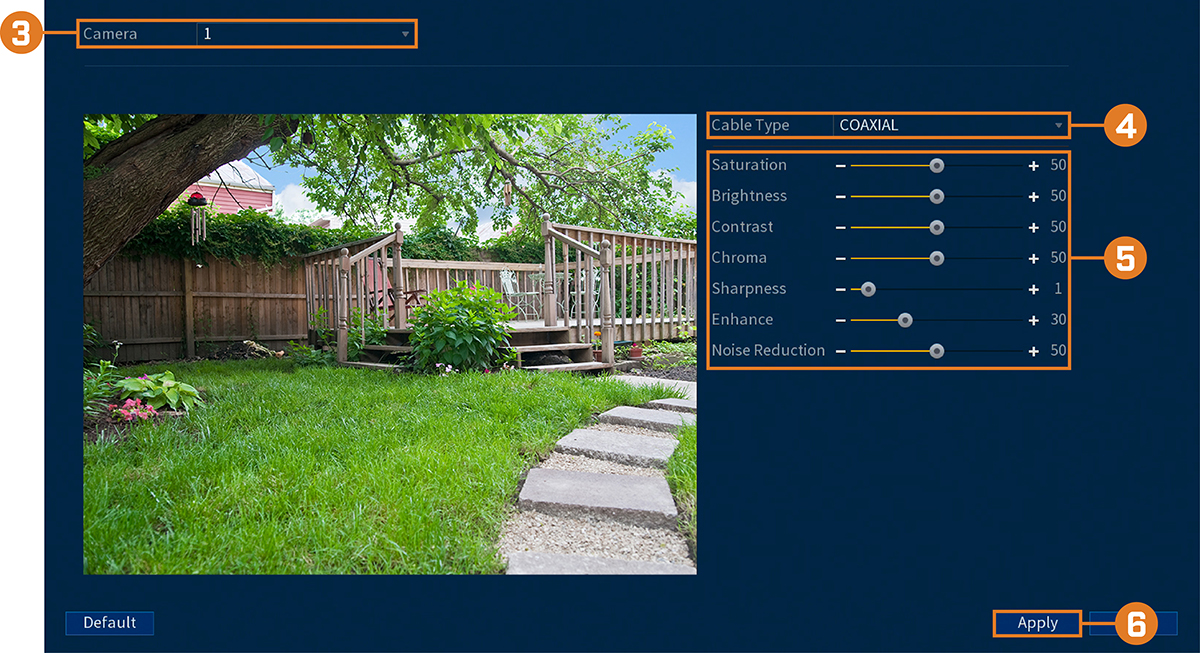The width and height of the screenshot is (1200, 653).
Task: Increase Enhance with the plus icon
Action: (x=1033, y=320)
